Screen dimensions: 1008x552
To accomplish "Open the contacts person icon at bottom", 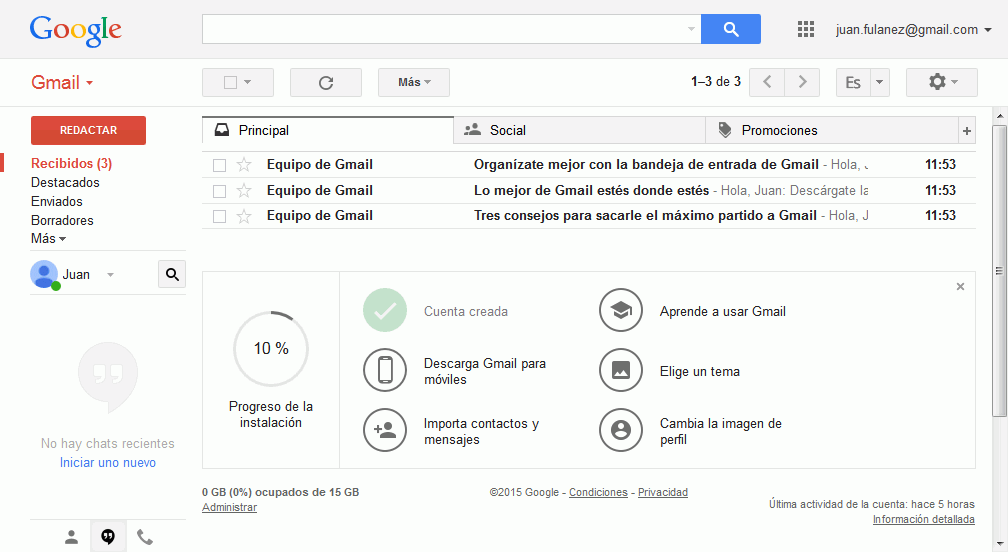I will click(71, 537).
